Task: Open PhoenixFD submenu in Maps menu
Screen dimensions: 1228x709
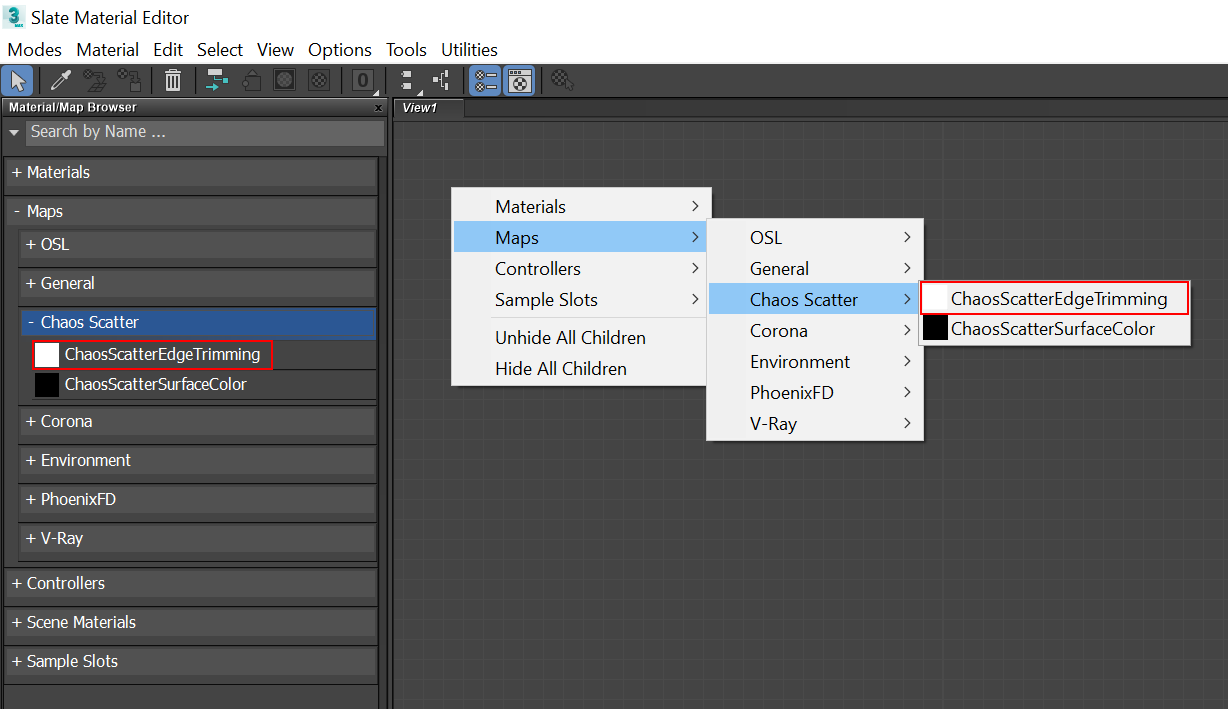Action: point(814,392)
